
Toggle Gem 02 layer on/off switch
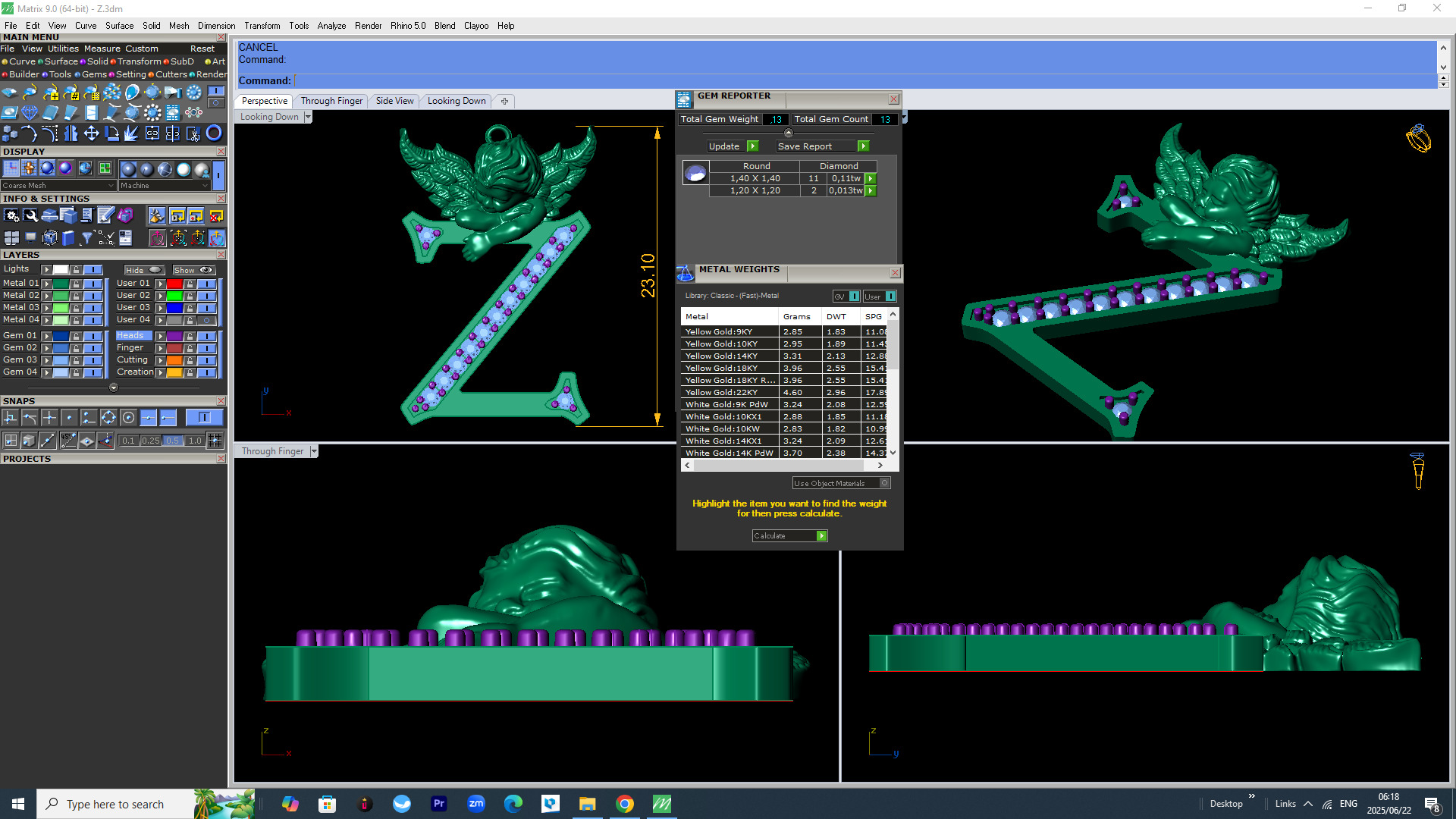(93, 348)
